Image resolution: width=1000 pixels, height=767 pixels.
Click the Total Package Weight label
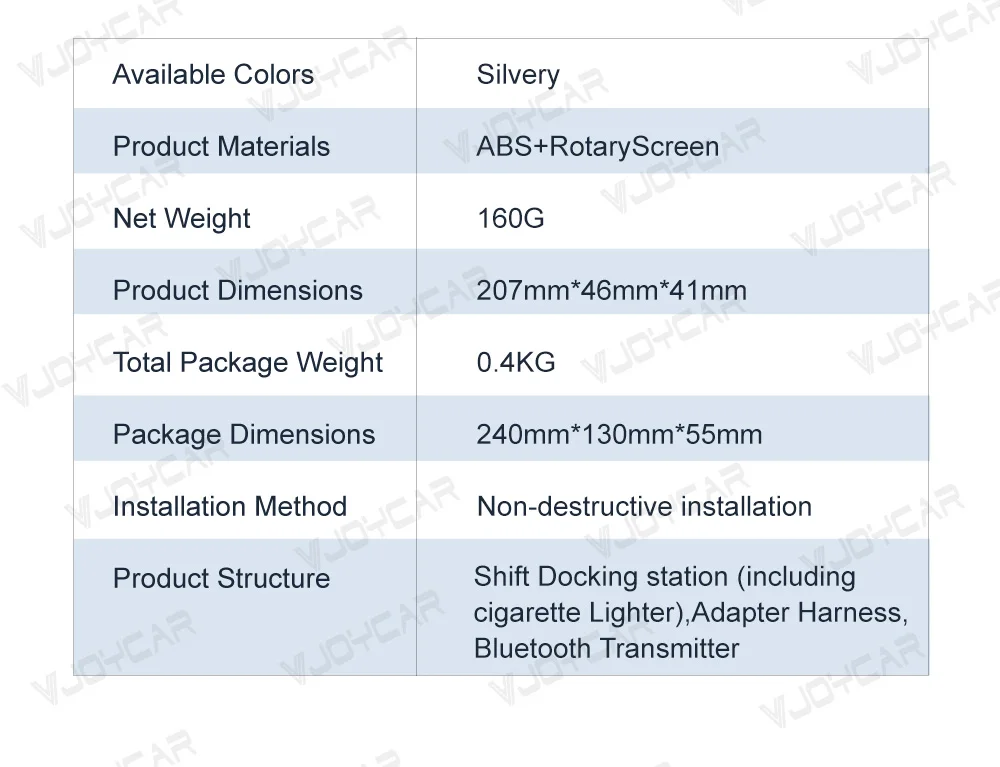[247, 363]
